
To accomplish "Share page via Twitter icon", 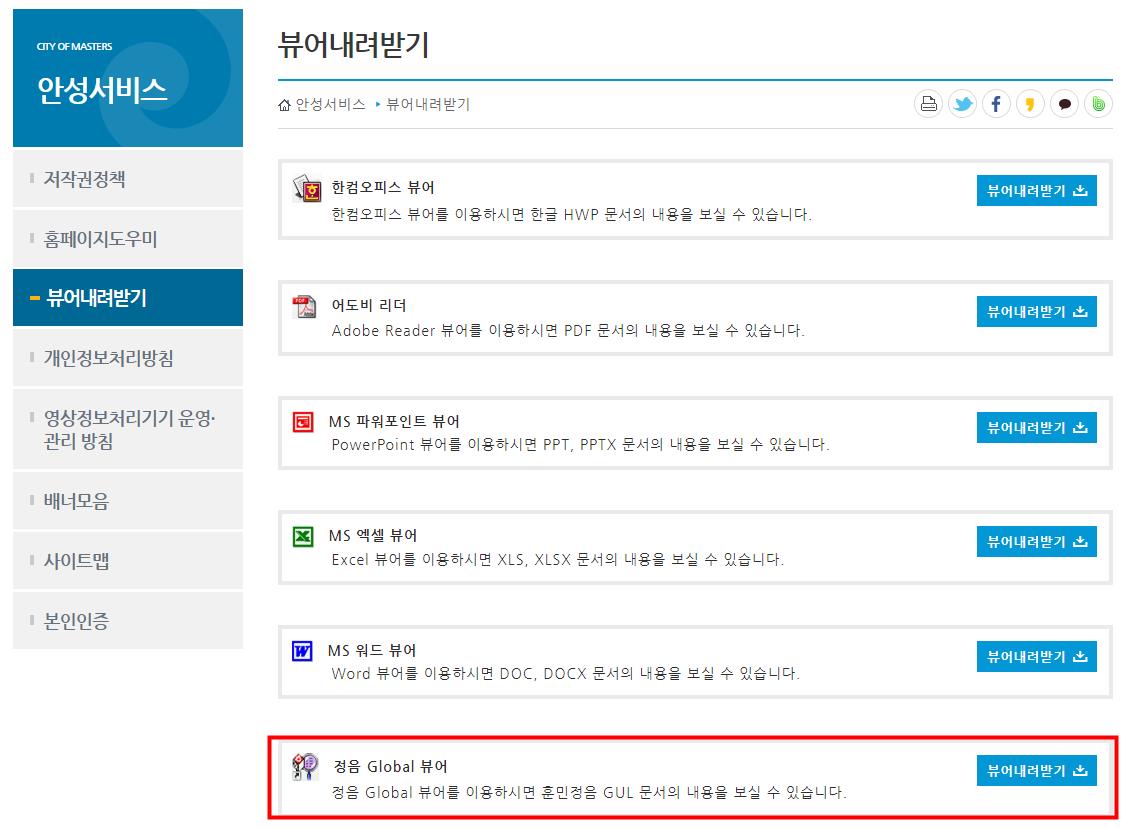I will coord(962,104).
